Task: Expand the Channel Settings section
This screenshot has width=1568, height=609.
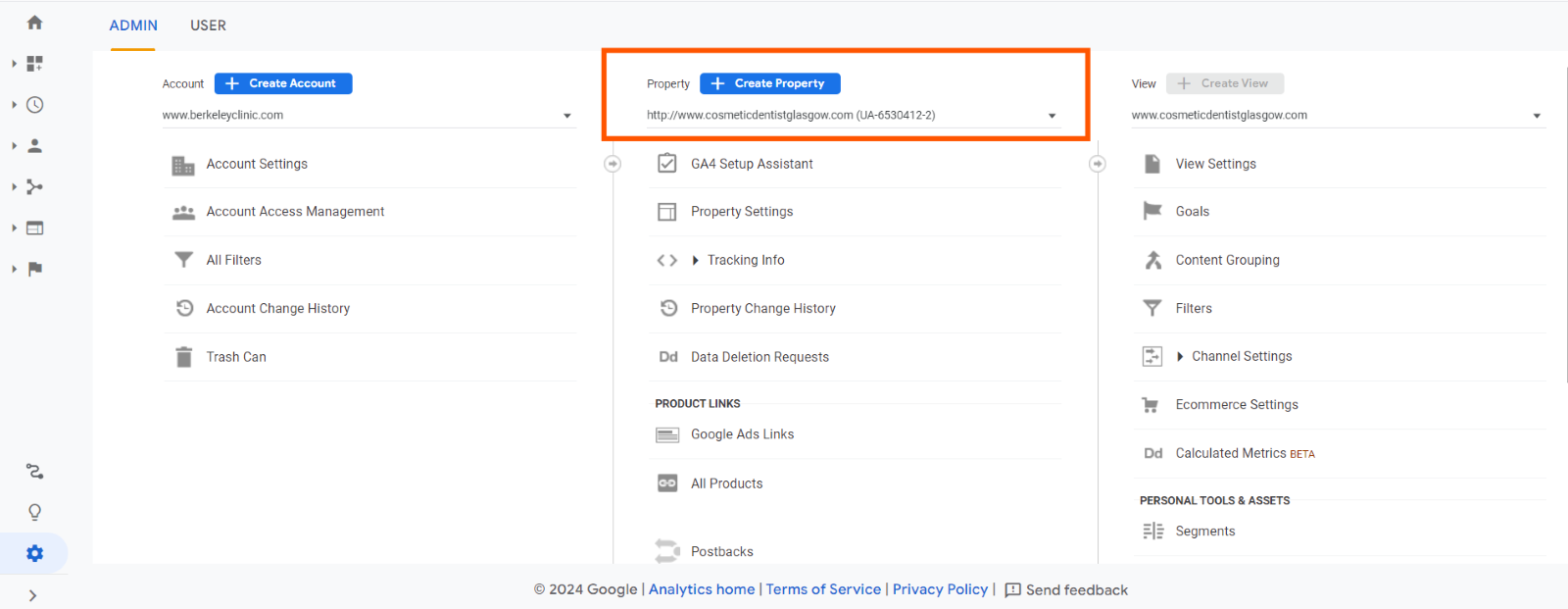Action: pyautogui.click(x=1180, y=356)
